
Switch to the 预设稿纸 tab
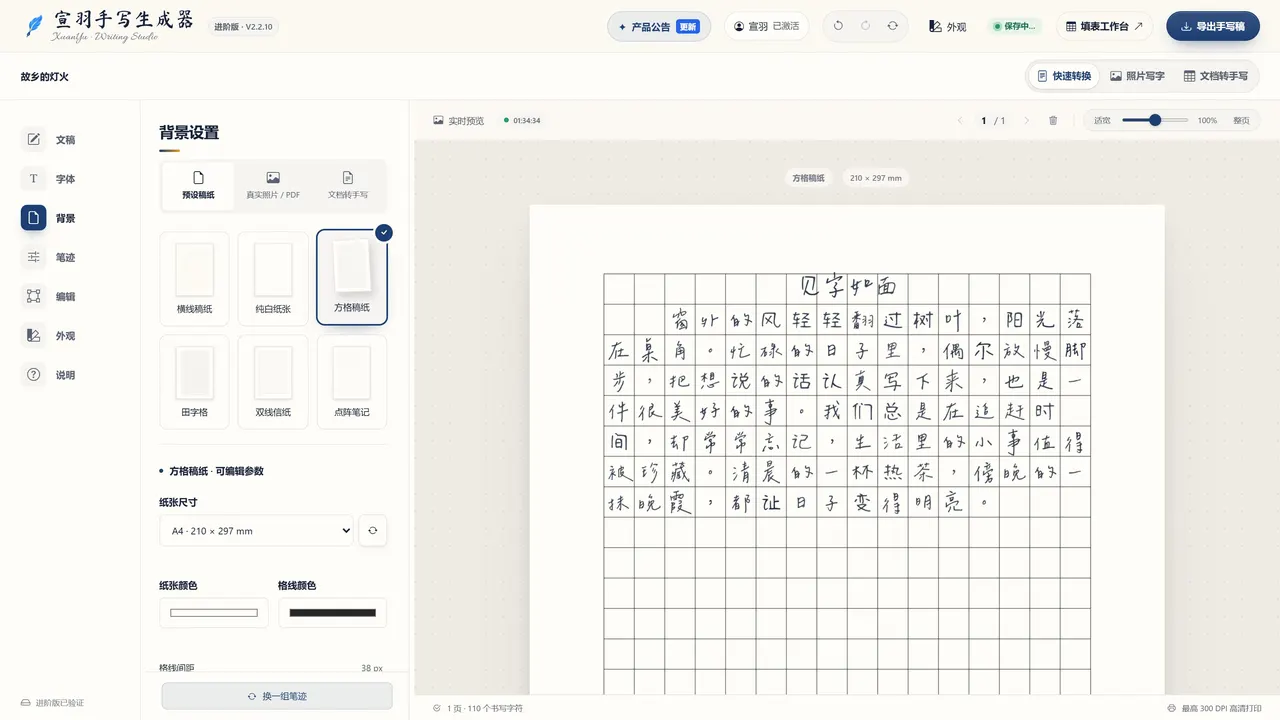[x=198, y=185]
